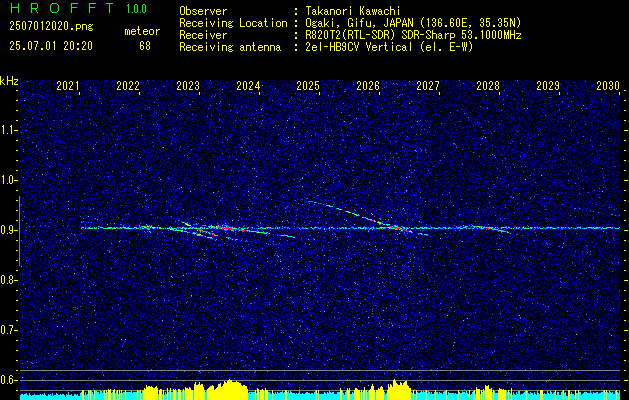Click the 1.0 kHz axis label

point(9,181)
